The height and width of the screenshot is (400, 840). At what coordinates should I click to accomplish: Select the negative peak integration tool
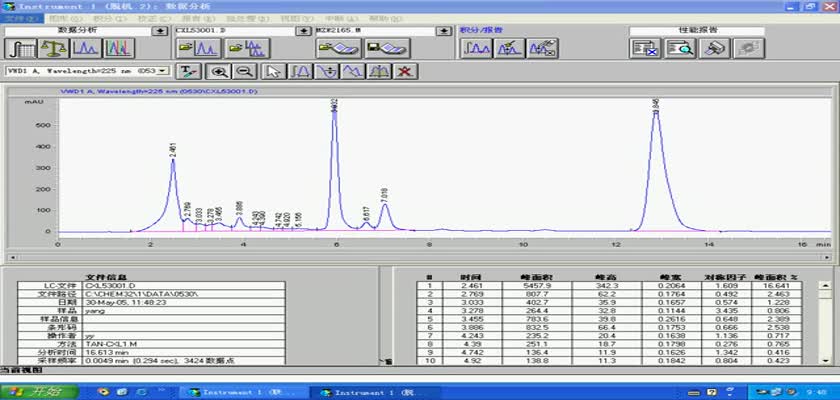click(x=327, y=72)
